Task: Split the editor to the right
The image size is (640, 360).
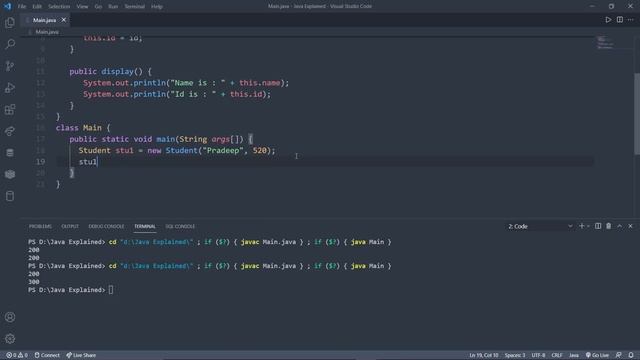Action: pyautogui.click(x=620, y=20)
